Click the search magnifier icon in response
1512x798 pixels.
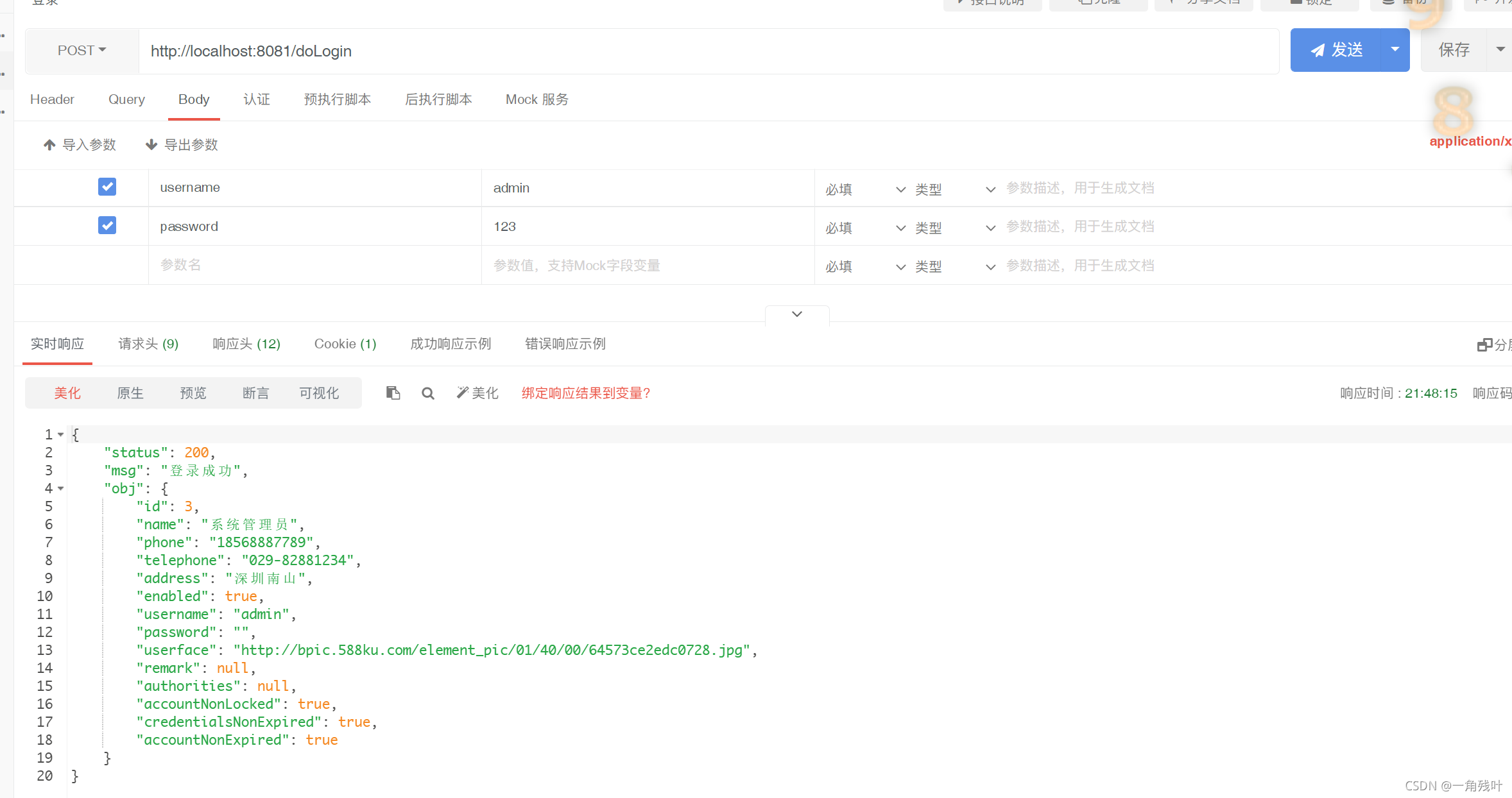pyautogui.click(x=428, y=393)
